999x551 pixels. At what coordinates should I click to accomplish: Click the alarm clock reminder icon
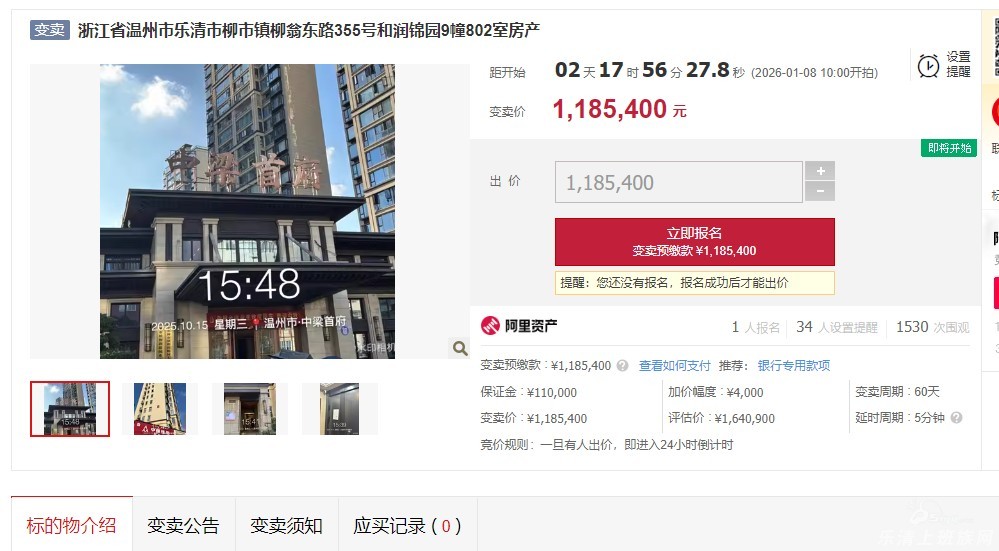928,65
